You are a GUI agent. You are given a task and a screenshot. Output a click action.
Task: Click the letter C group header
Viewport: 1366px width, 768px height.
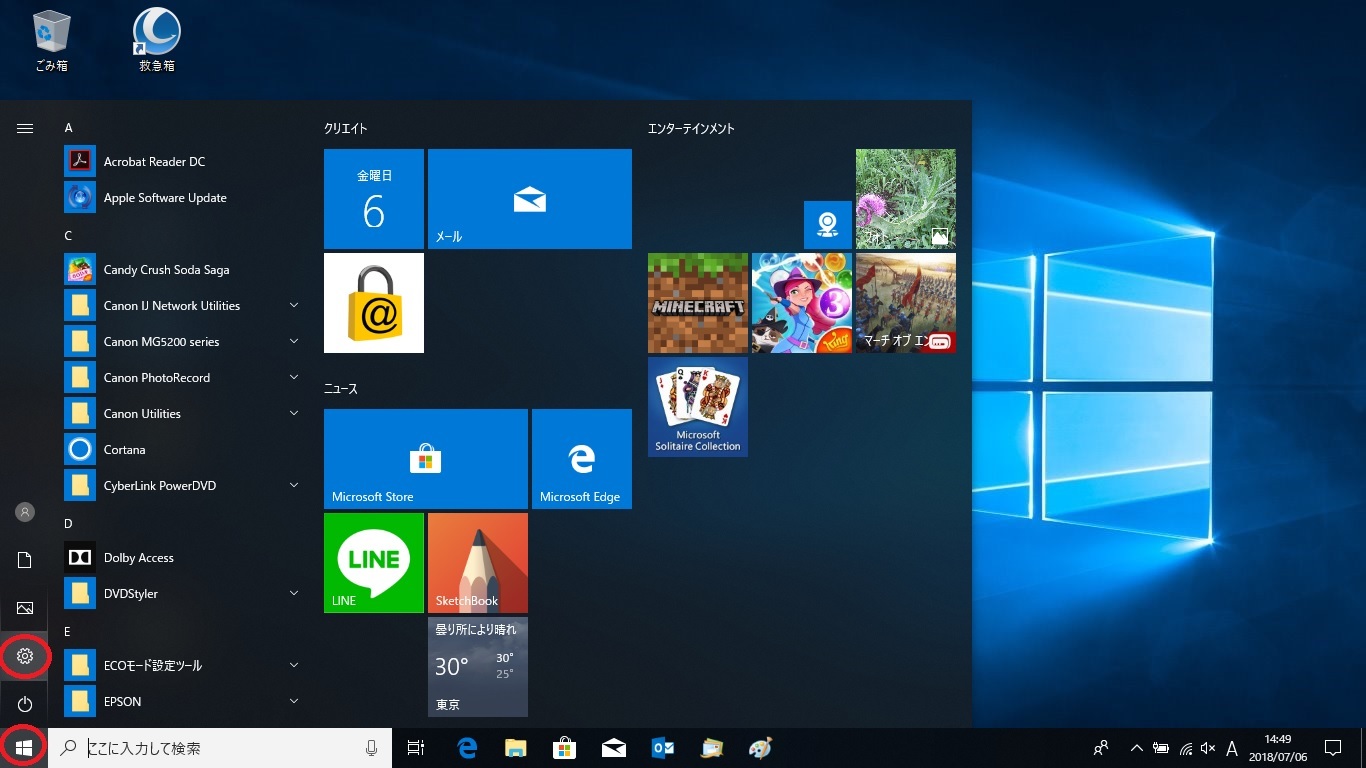pos(69,236)
